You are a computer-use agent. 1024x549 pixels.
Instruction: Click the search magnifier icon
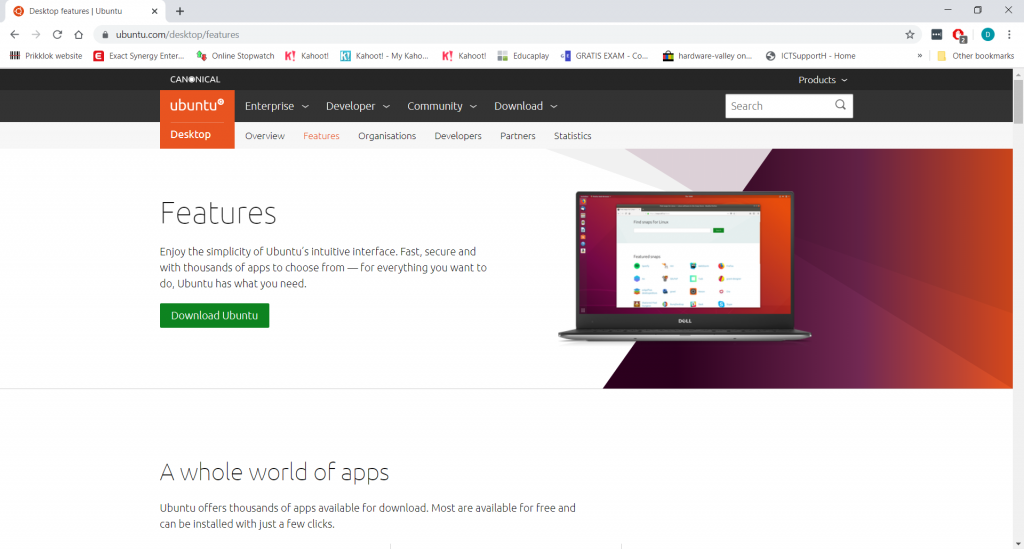pyautogui.click(x=840, y=105)
